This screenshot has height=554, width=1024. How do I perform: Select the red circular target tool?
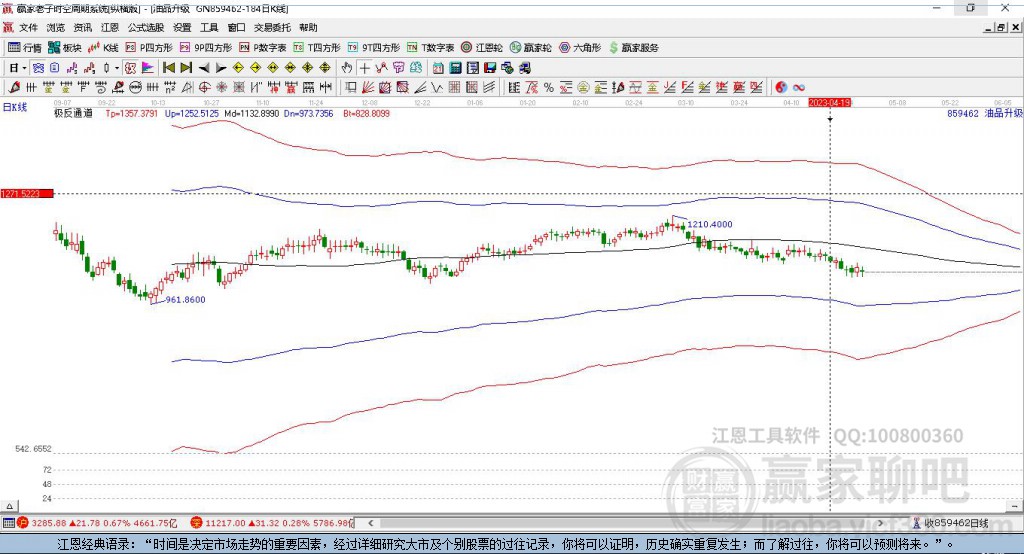pos(204,88)
